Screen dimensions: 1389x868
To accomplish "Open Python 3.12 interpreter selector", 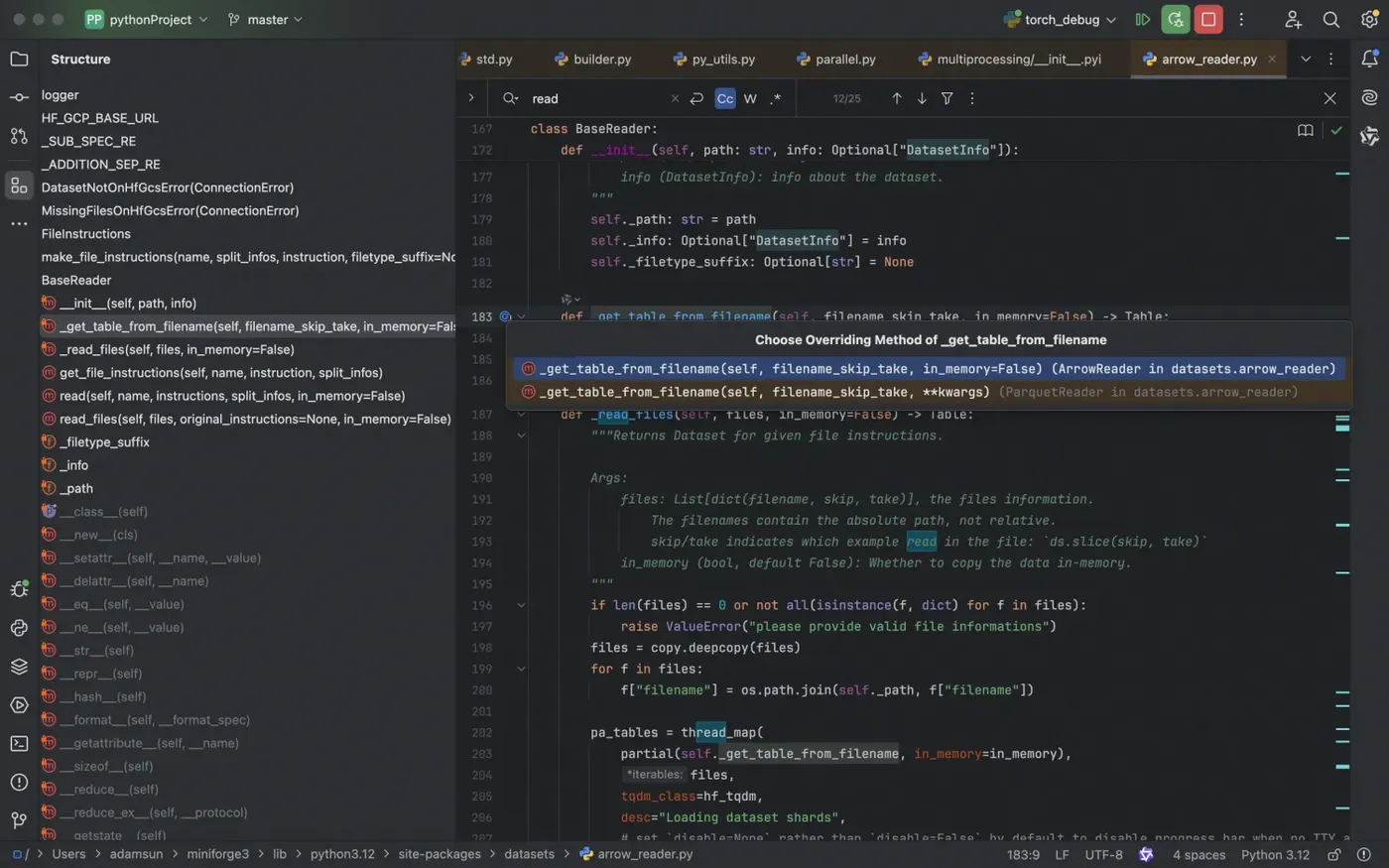I will click(x=1275, y=854).
